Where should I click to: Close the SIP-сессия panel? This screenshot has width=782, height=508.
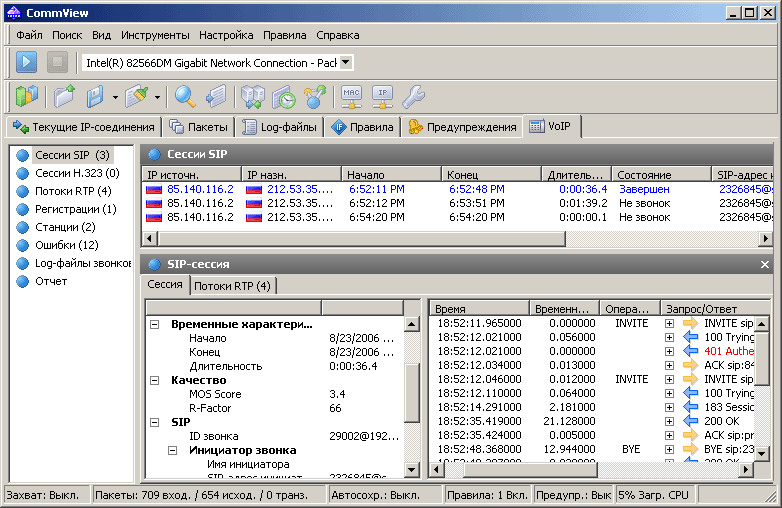click(765, 264)
